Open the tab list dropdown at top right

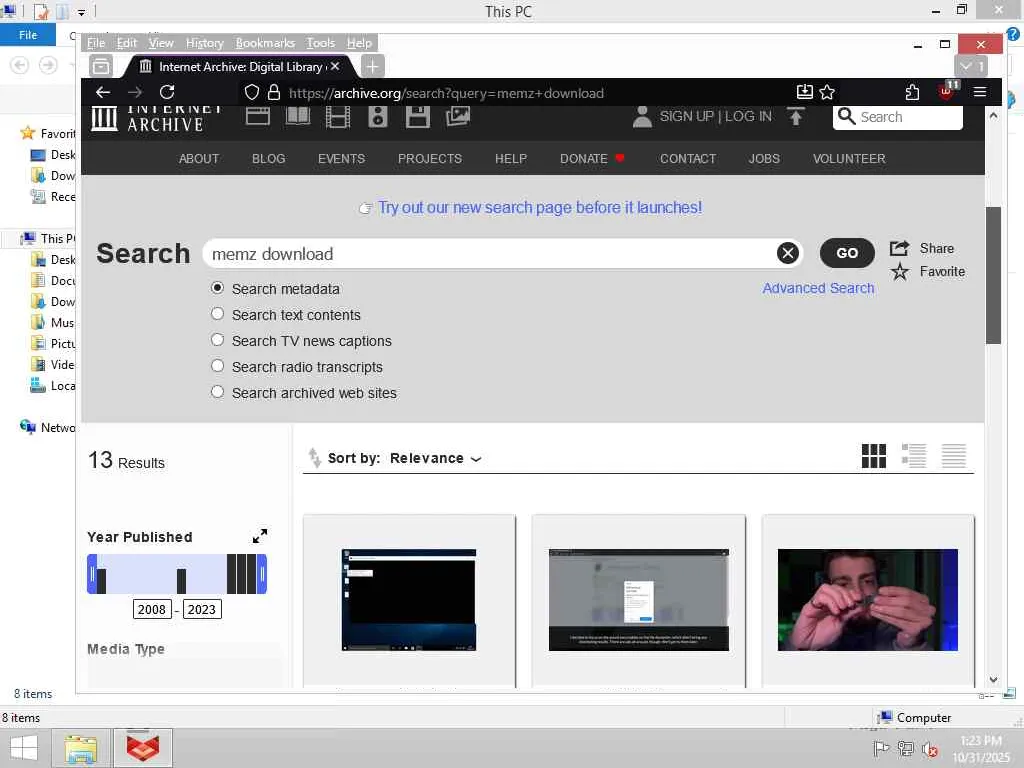971,67
